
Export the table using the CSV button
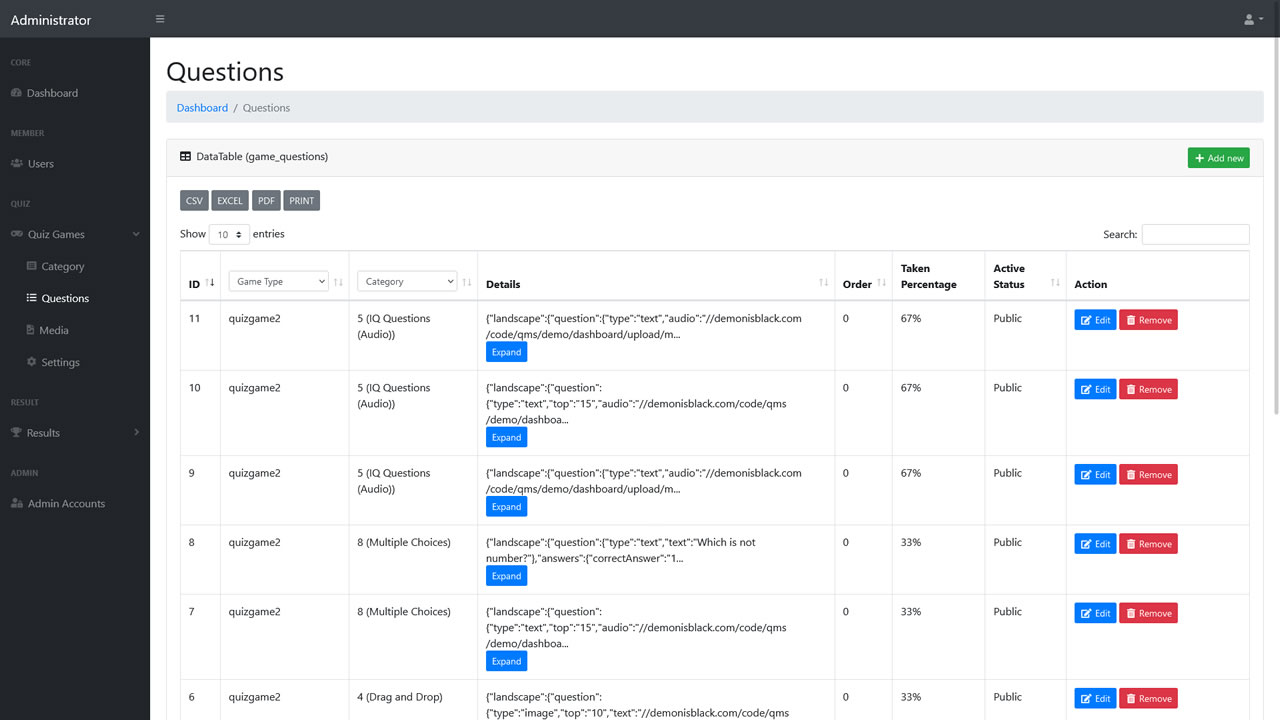194,201
